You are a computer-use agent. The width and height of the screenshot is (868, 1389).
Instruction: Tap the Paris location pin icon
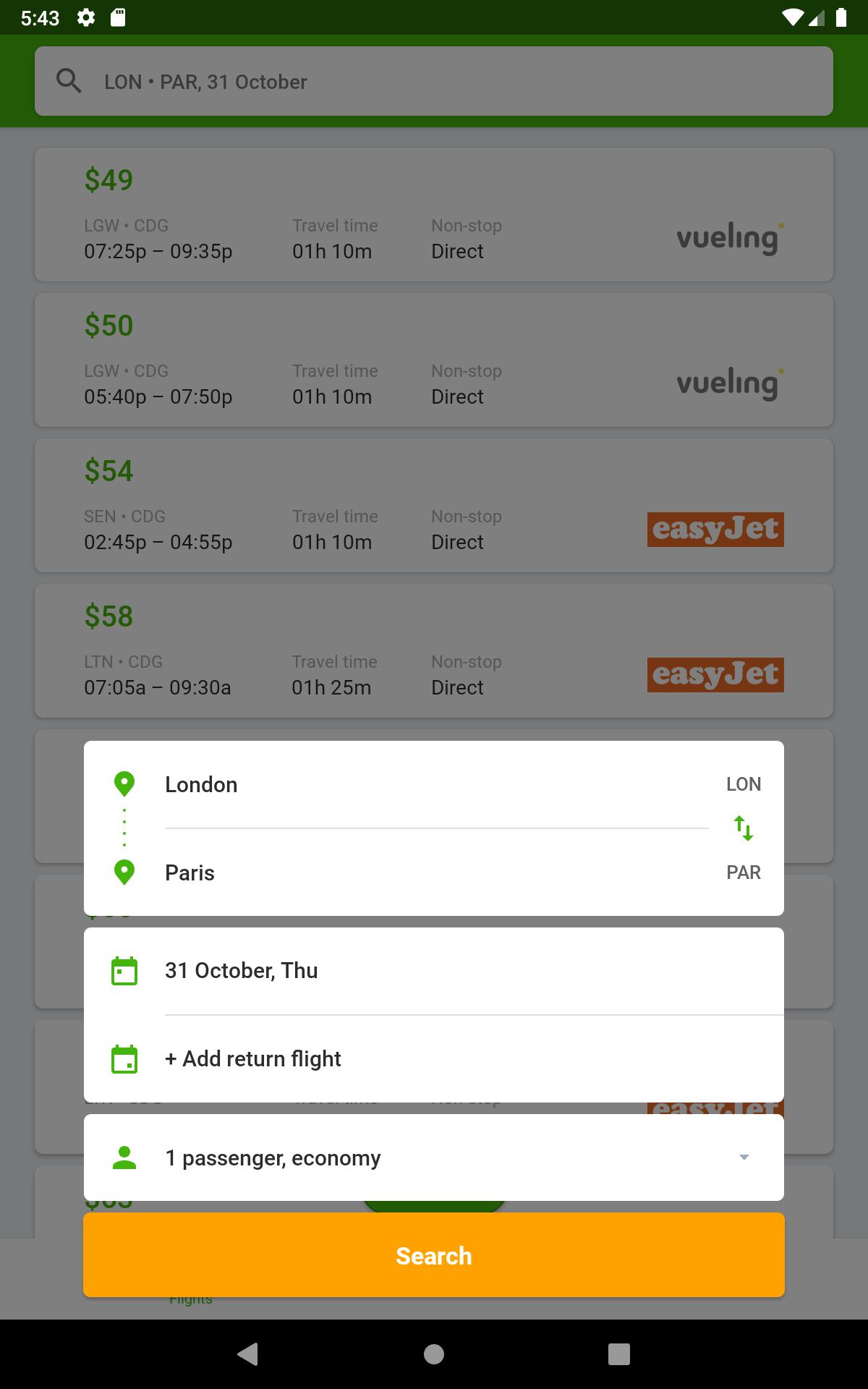coord(124,872)
